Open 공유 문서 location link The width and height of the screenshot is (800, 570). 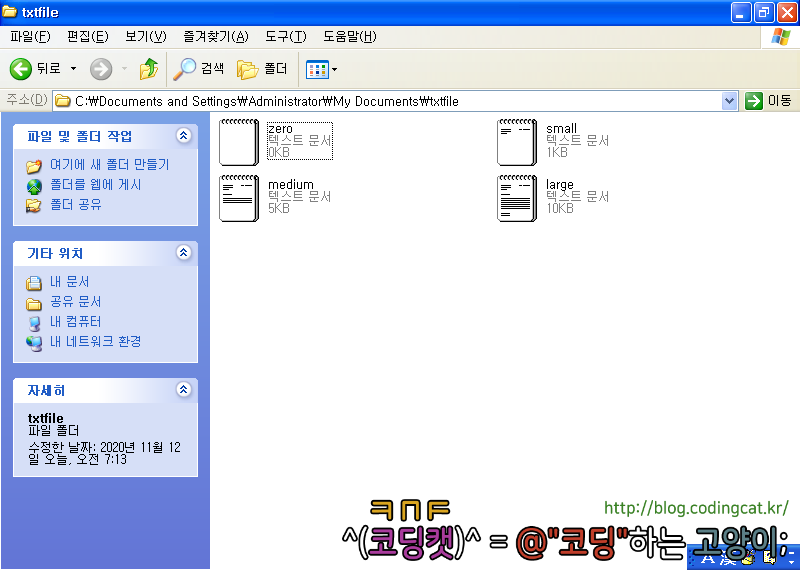tap(76, 302)
